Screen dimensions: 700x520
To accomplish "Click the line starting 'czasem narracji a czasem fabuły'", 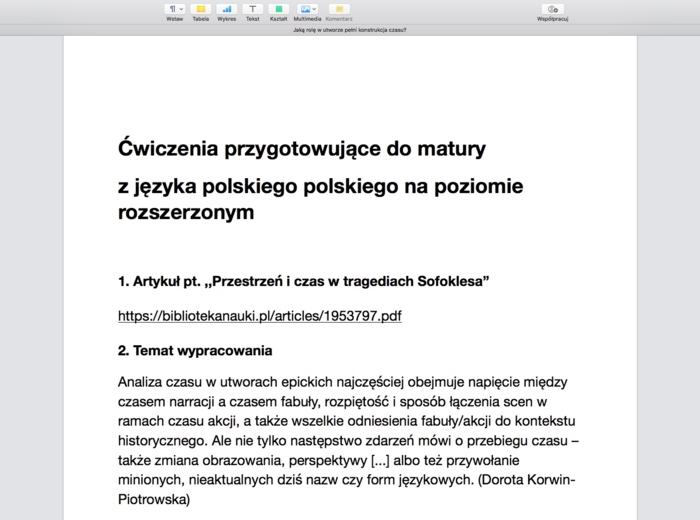I will coord(333,402).
